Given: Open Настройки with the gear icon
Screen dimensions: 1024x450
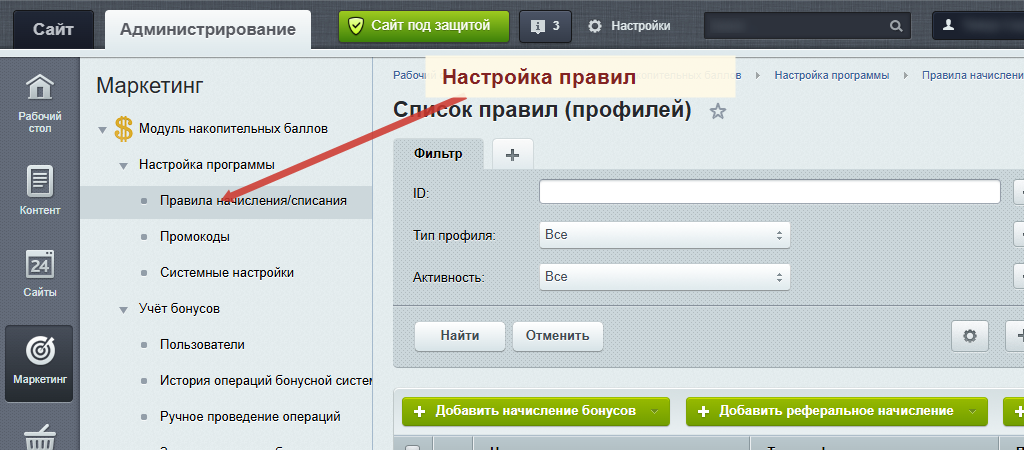Looking at the screenshot, I should coord(629,26).
